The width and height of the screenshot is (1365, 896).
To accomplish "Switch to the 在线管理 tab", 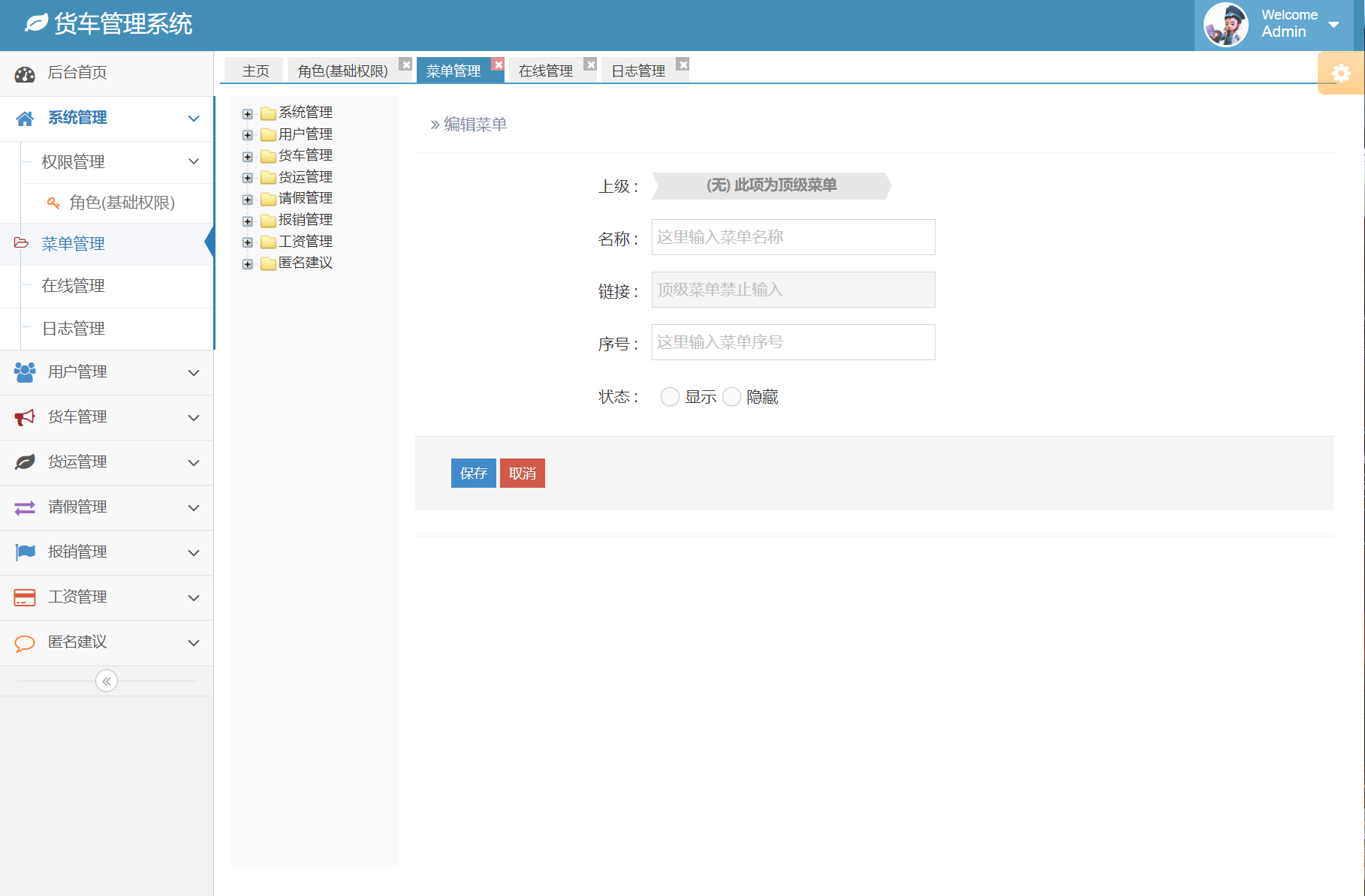I will pyautogui.click(x=545, y=70).
